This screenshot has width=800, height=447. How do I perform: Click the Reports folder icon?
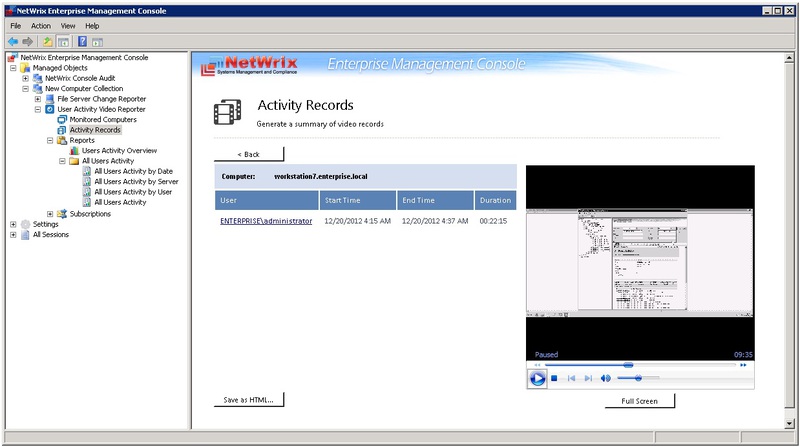tap(62, 140)
